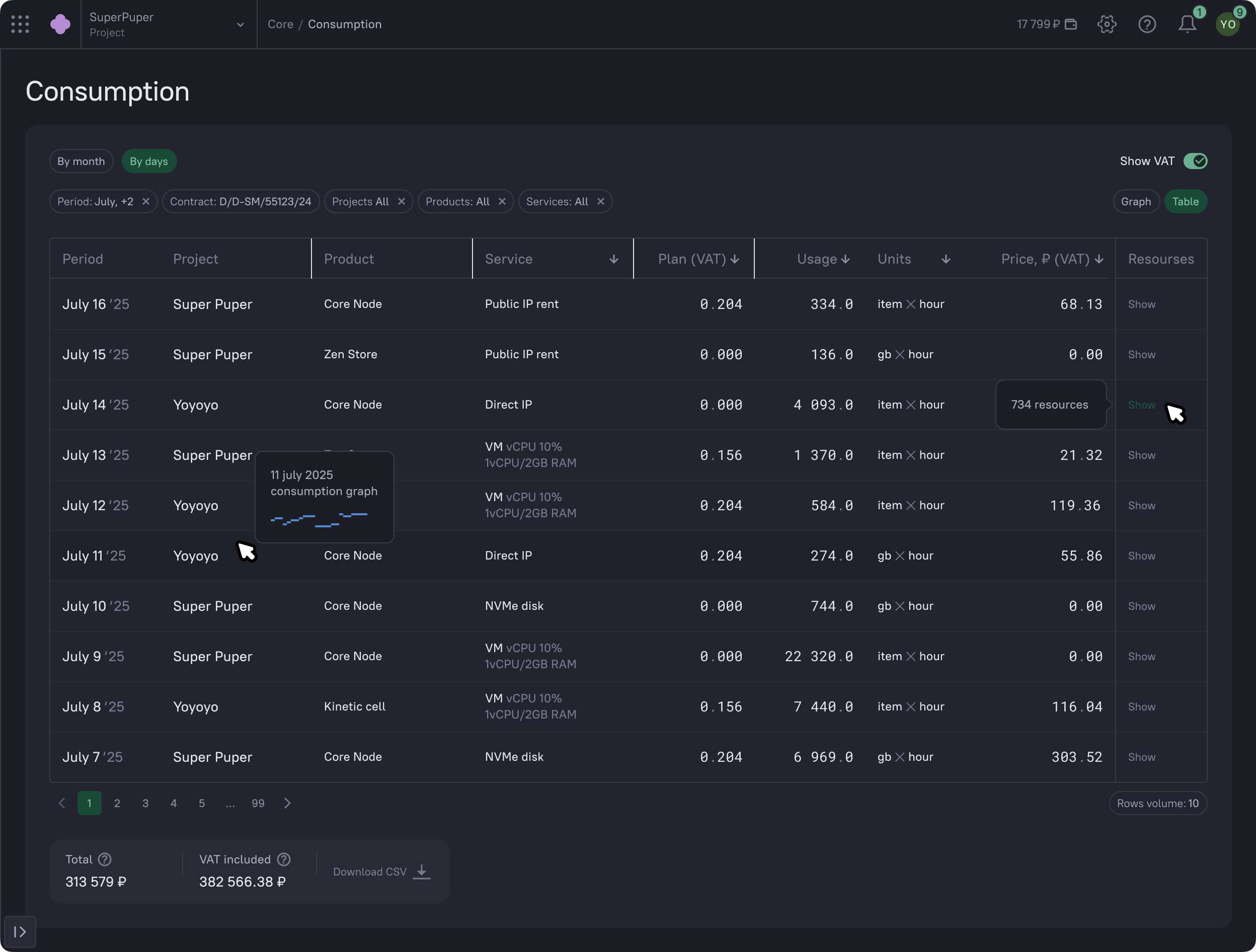Open the apps grid launcher icon
Image resolution: width=1256 pixels, height=952 pixels.
pyautogui.click(x=20, y=24)
